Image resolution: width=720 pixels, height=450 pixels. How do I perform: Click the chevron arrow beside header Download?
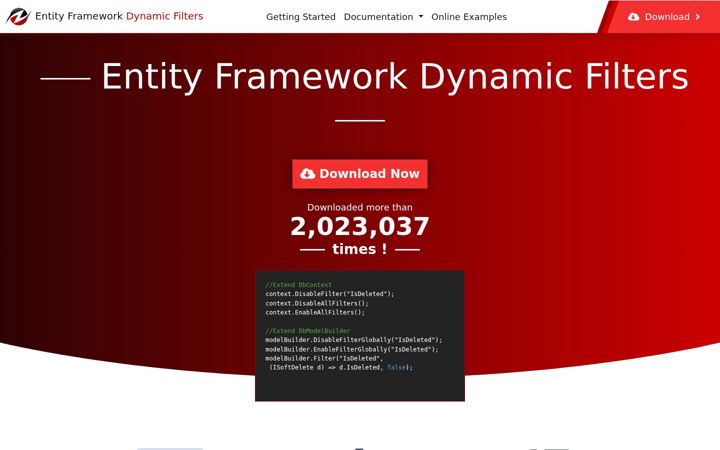698,17
